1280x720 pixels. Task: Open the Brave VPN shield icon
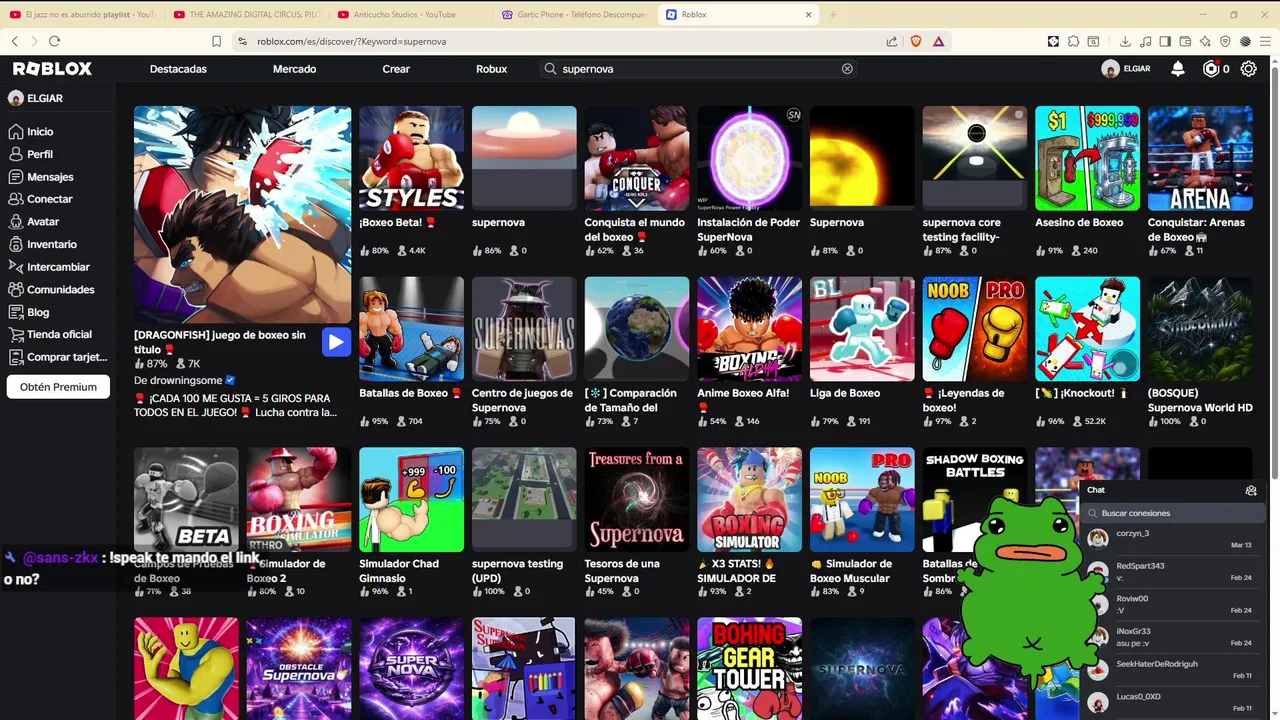coord(1225,41)
